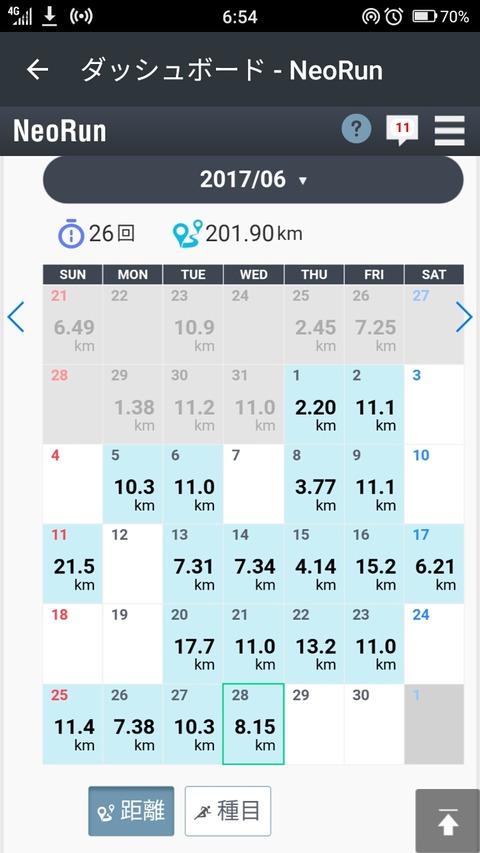The image size is (480, 853).
Task: Open June 11 run of 21.5 km
Action: (72, 564)
